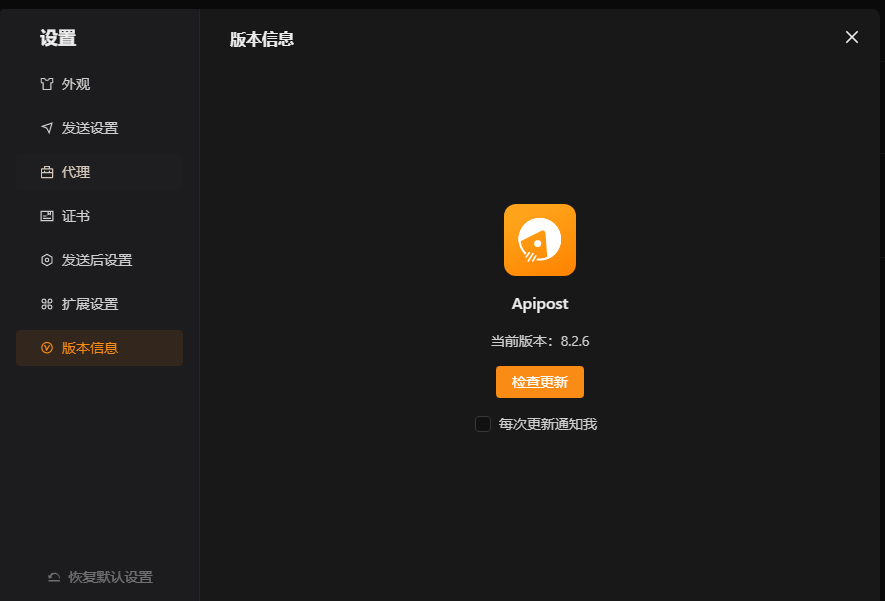Click the orange version icon beside 版本信息
This screenshot has height=601, width=885.
47,348
